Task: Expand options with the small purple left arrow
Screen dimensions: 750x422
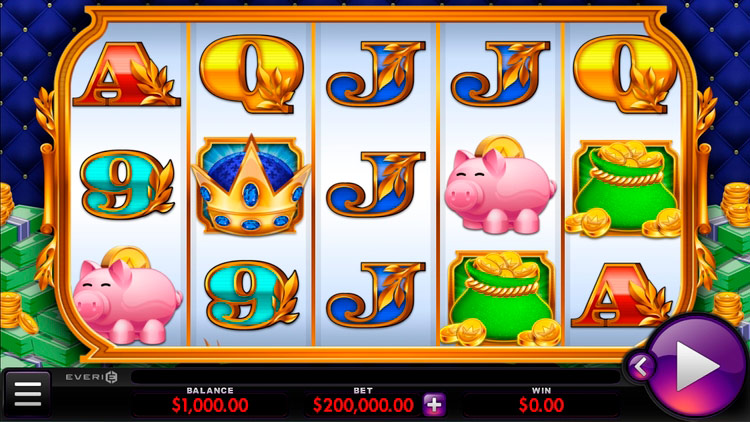Action: (x=641, y=367)
